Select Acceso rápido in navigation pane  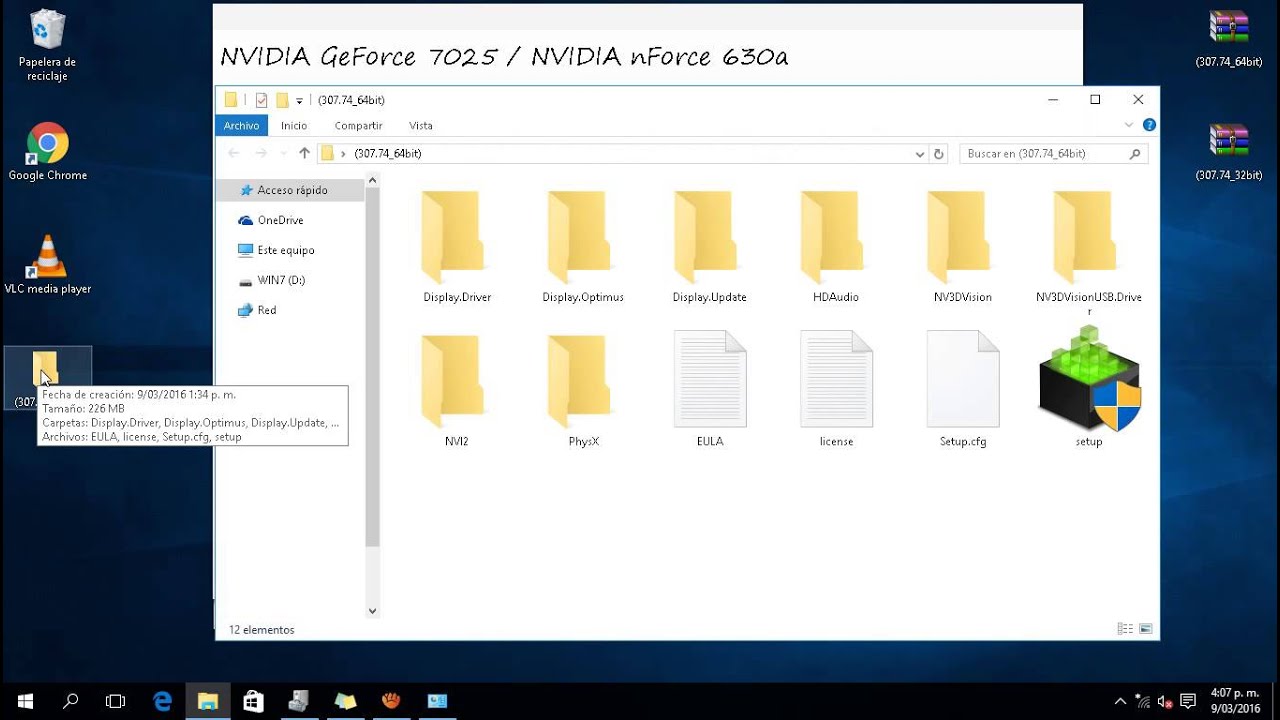click(x=290, y=190)
